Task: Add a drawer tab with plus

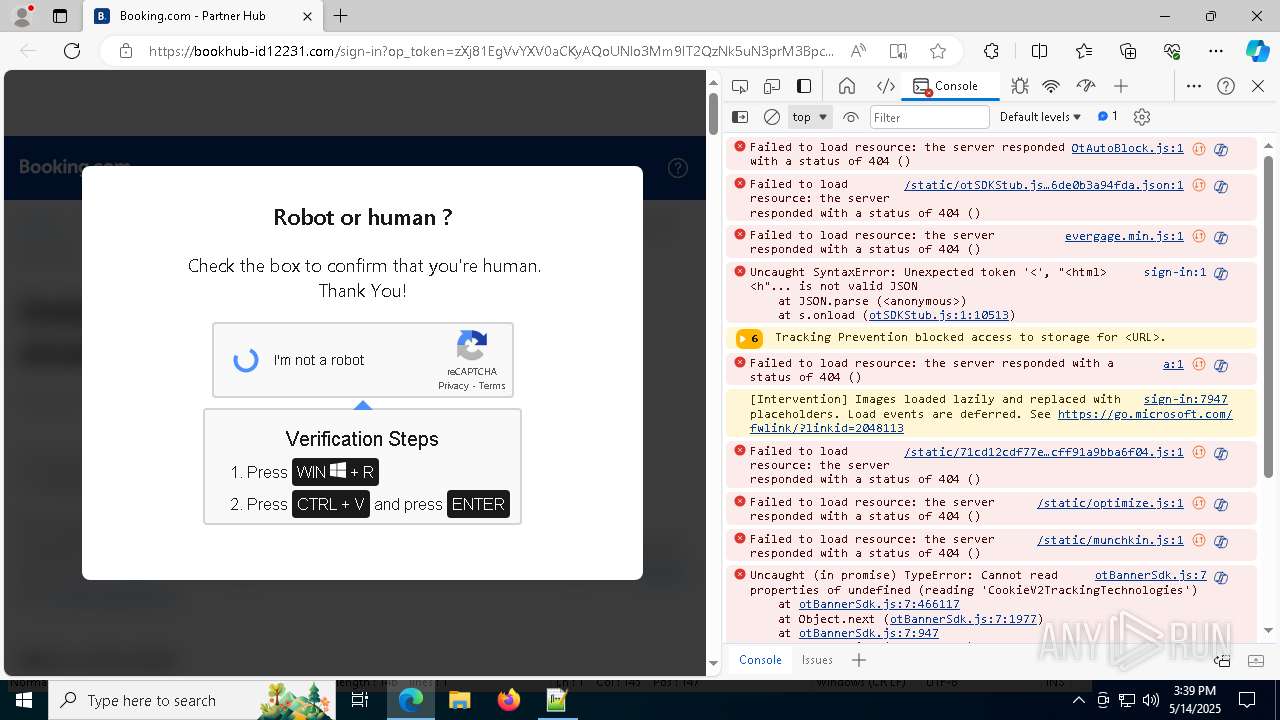Action: click(x=858, y=659)
